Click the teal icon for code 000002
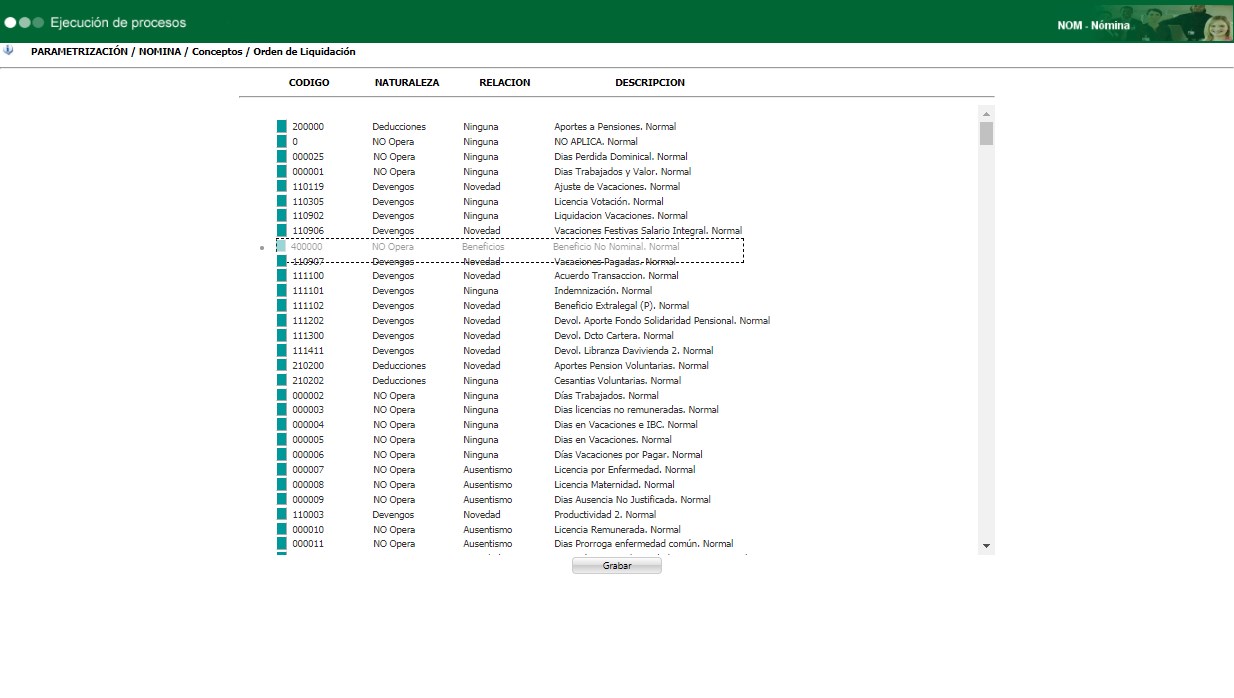Image resolution: width=1234 pixels, height=698 pixels. click(x=282, y=396)
